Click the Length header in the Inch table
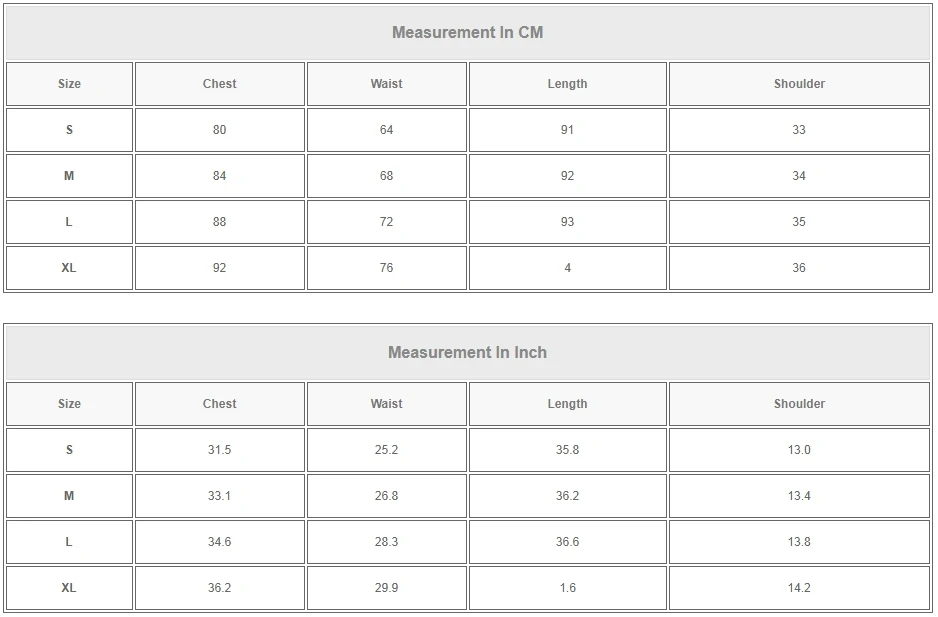The width and height of the screenshot is (938, 617). [x=567, y=404]
